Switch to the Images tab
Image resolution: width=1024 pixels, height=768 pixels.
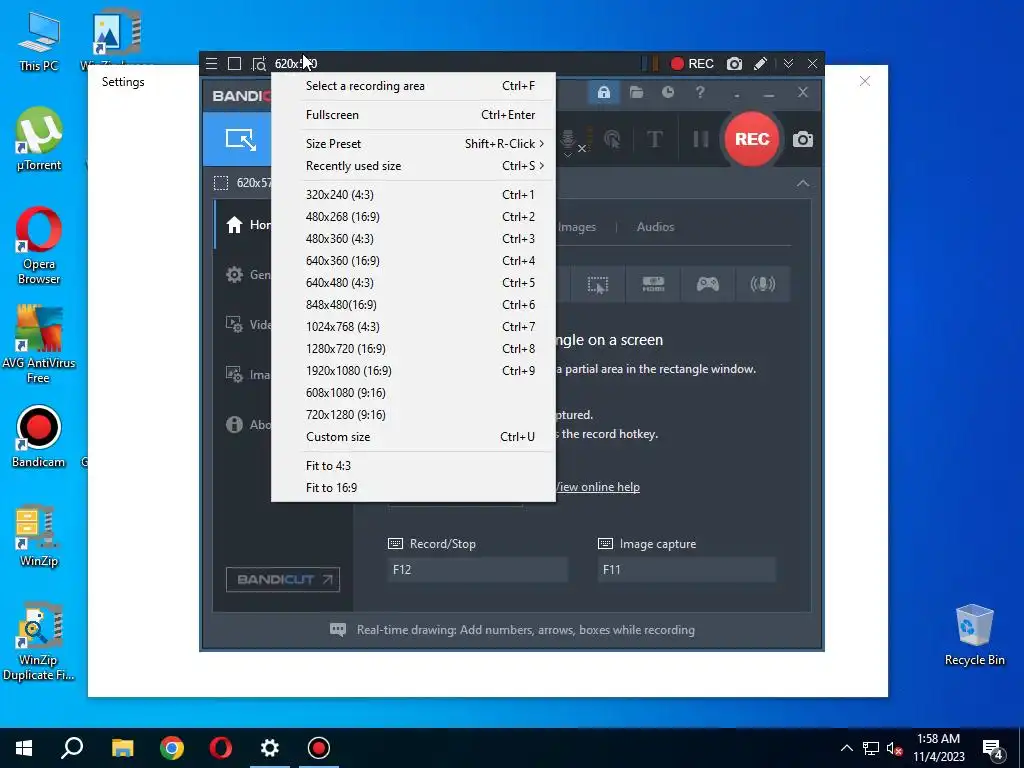[577, 227]
